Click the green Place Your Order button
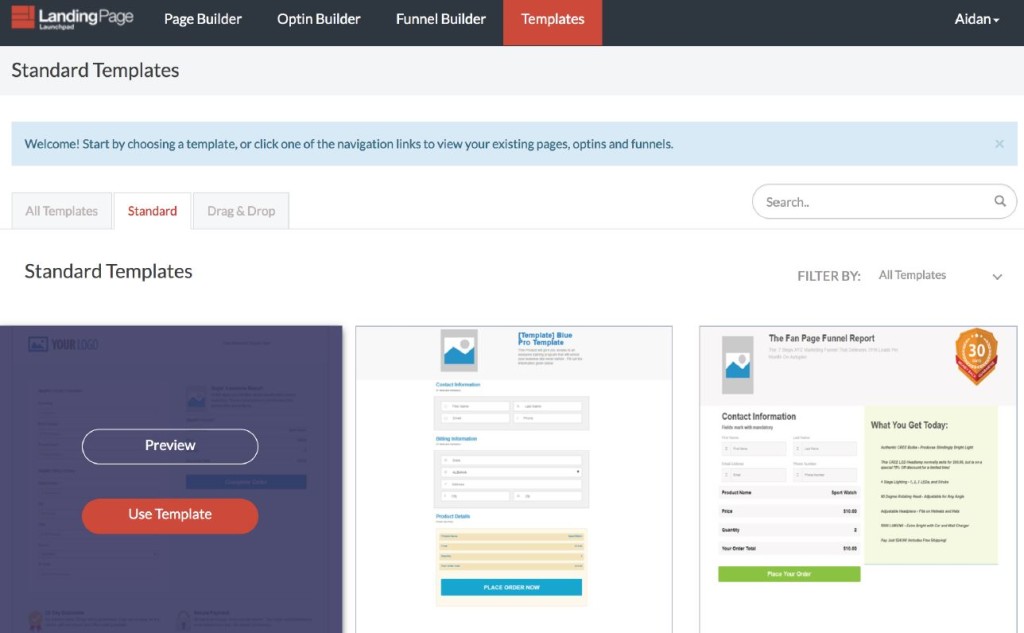 789,574
